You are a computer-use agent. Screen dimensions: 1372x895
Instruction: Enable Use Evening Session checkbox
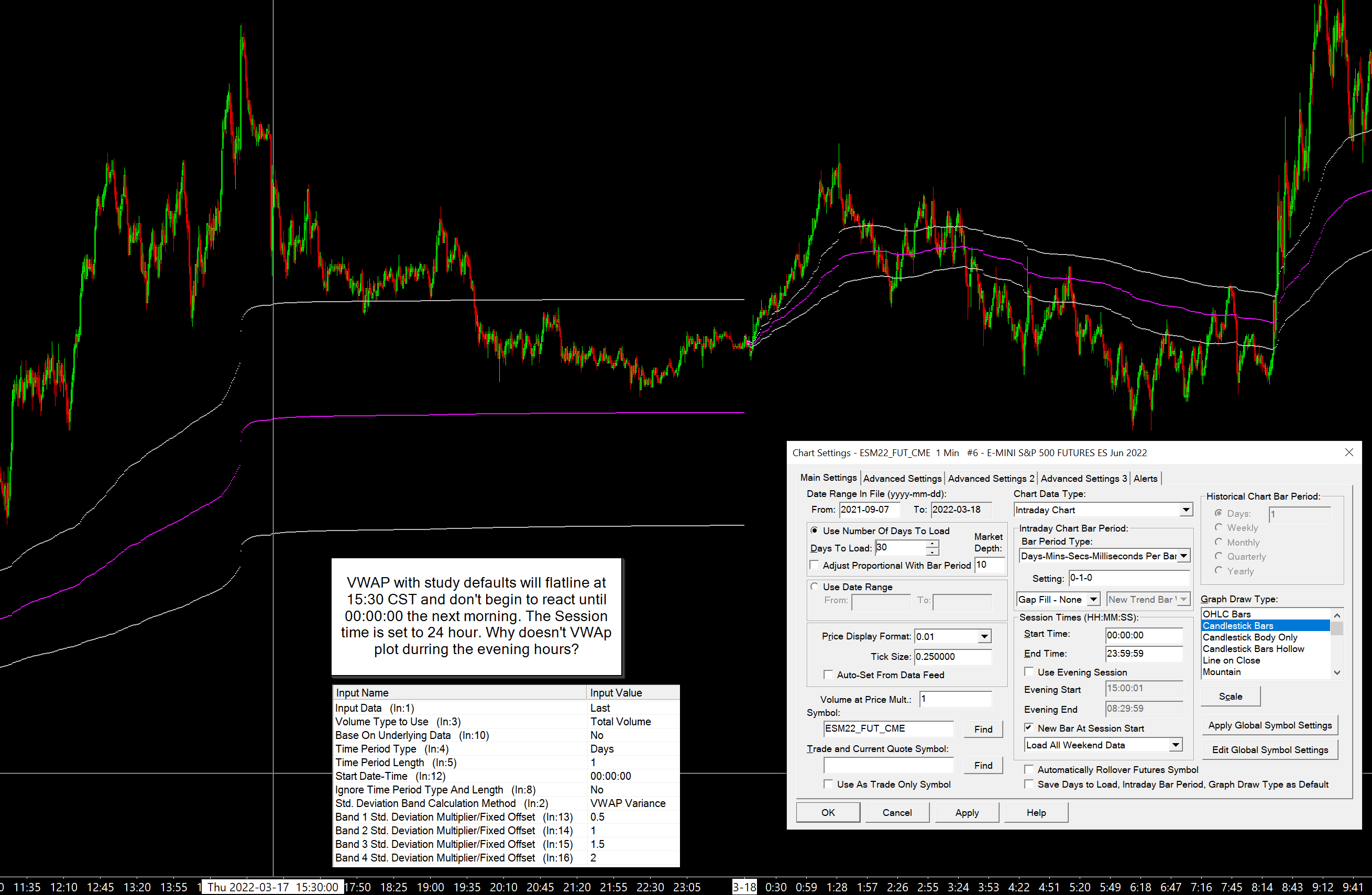(x=1029, y=672)
